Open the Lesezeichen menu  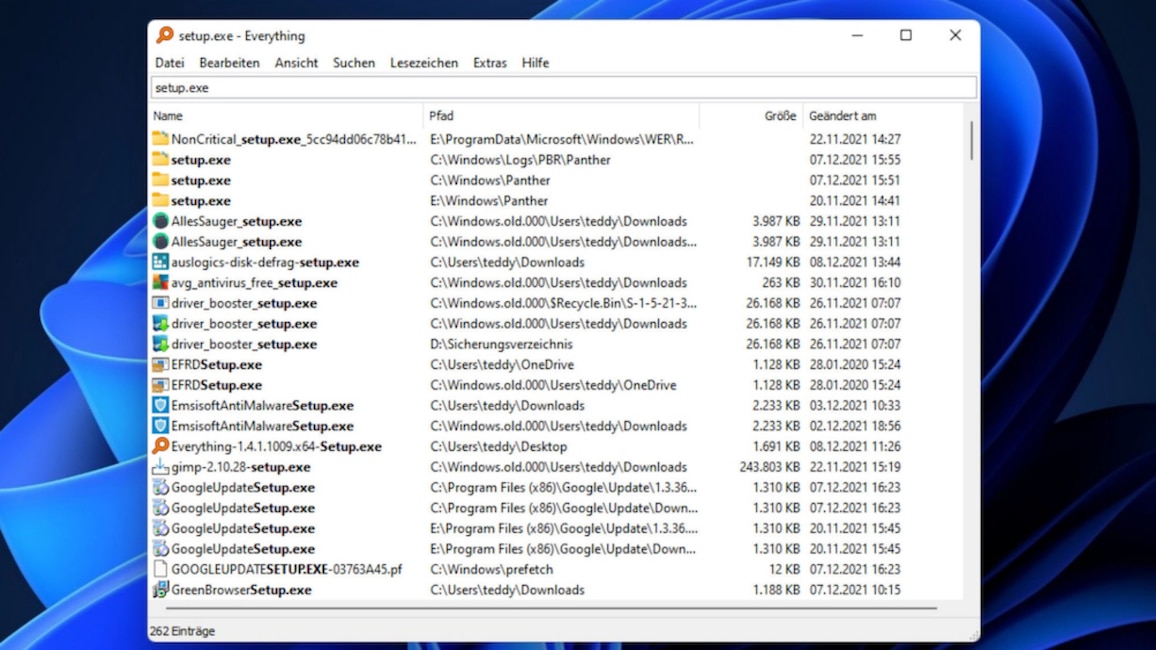click(424, 63)
